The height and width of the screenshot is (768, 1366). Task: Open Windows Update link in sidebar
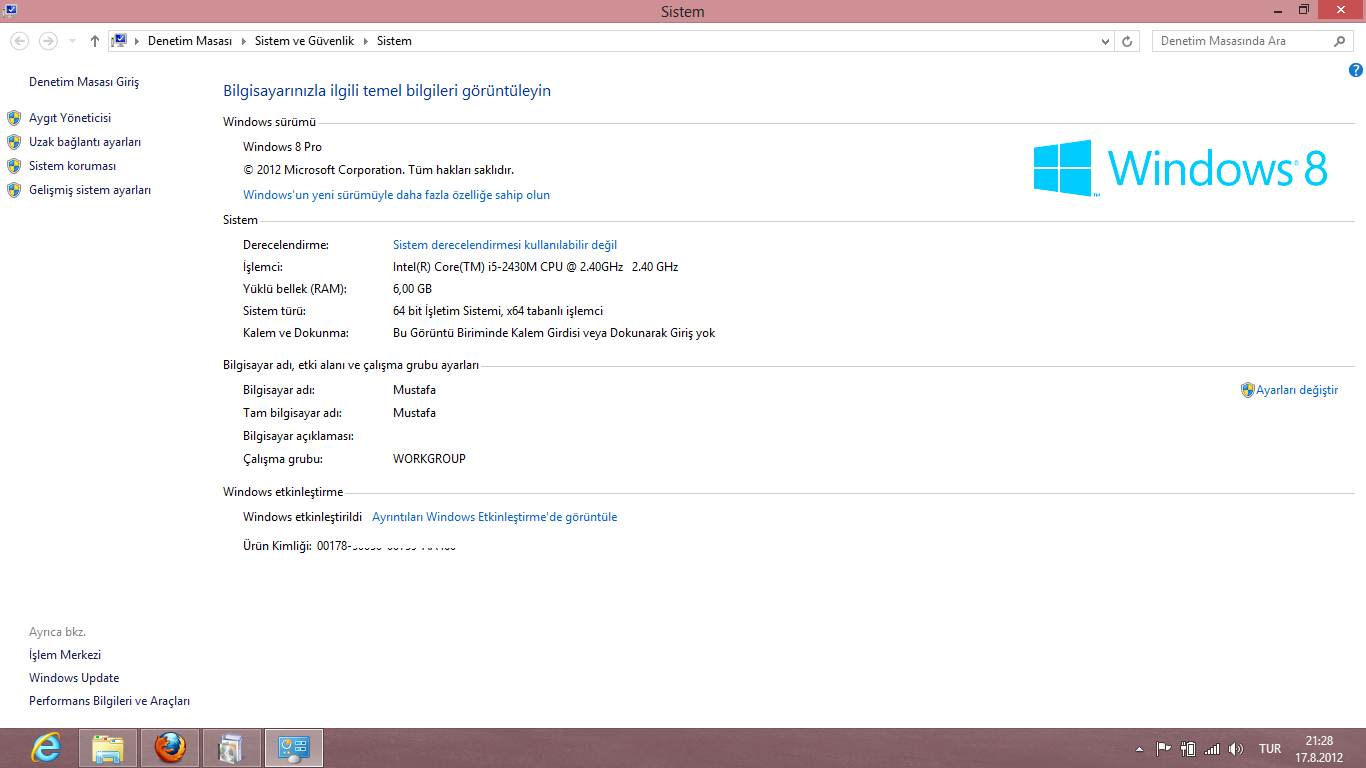tap(74, 678)
